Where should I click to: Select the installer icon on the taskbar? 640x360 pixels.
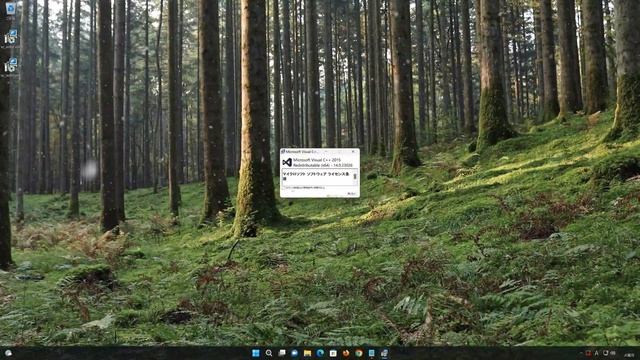[384, 353]
